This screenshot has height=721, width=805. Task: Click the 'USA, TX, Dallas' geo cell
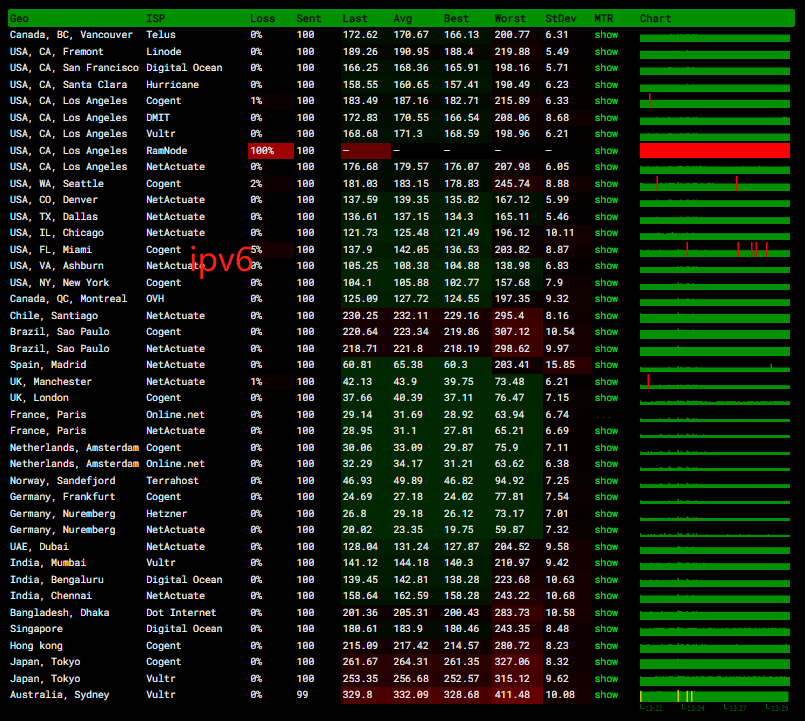53,217
